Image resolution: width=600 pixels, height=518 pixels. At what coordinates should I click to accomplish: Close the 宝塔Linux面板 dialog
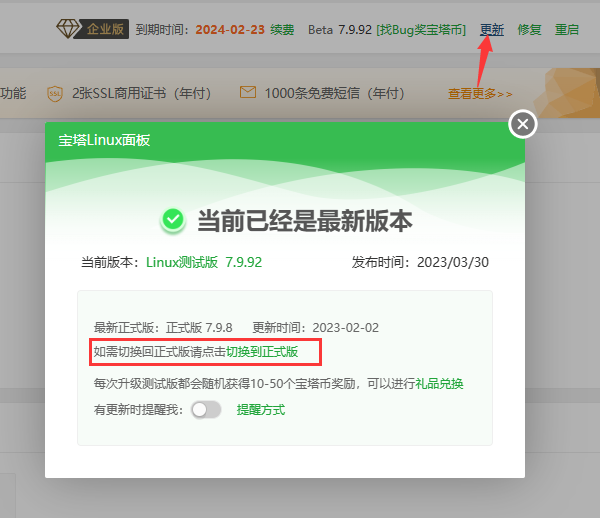(523, 124)
